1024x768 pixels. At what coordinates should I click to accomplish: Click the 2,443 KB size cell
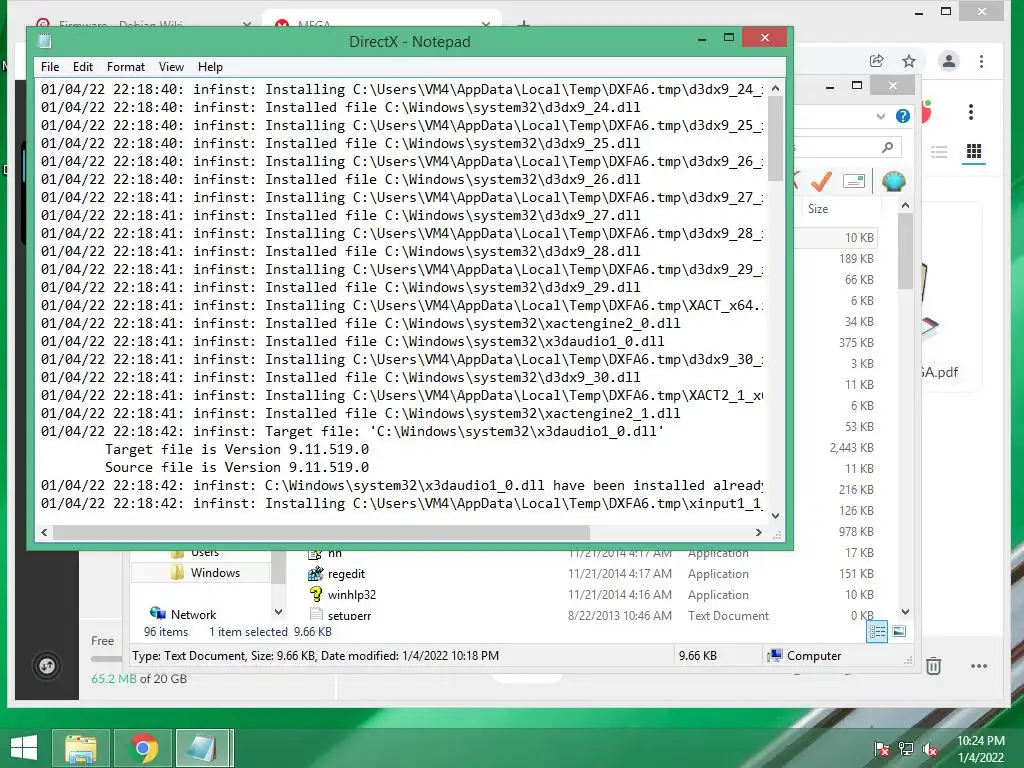(852, 447)
